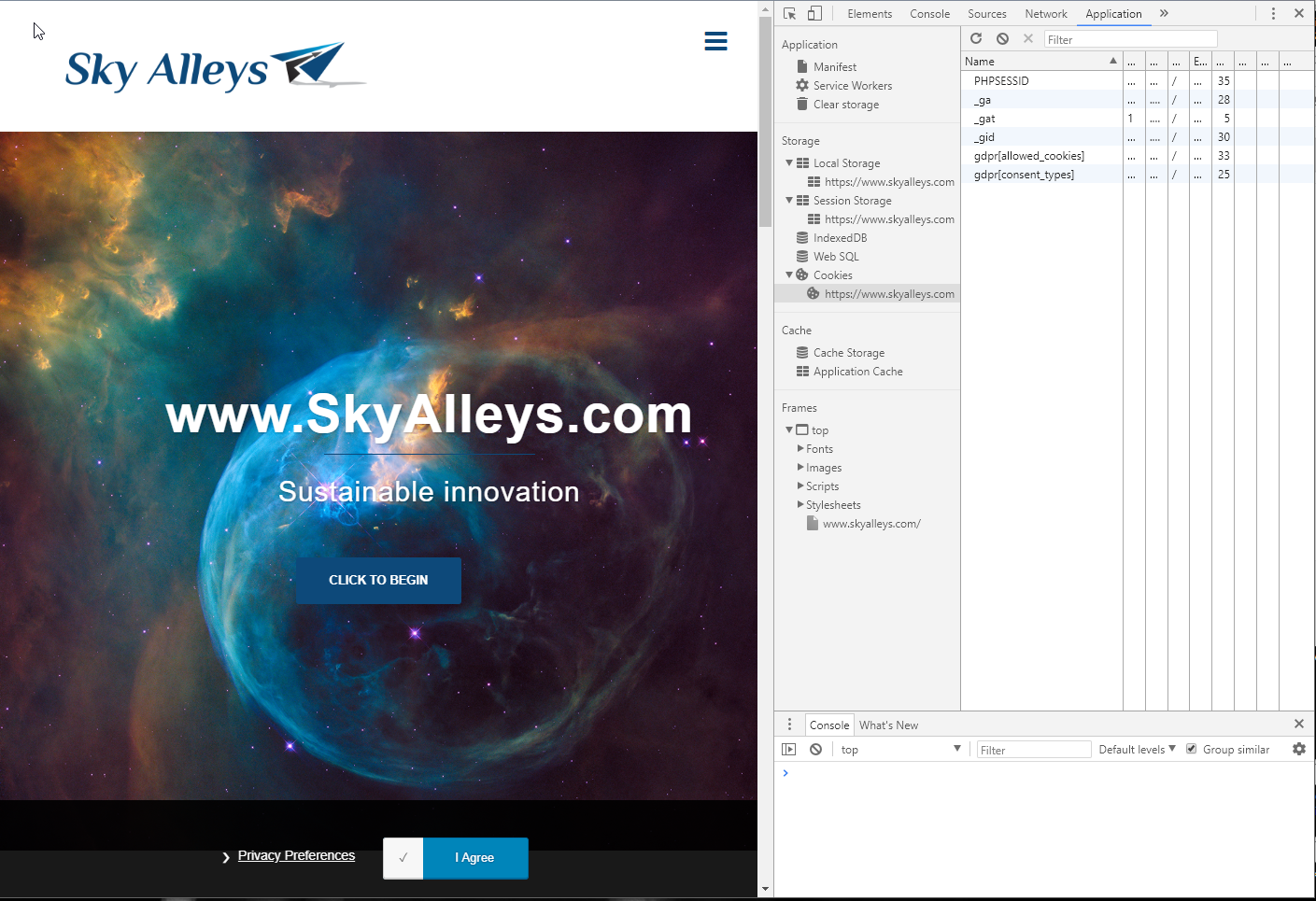This screenshot has width=1316, height=901.
Task: Open console context dropdown top
Action: (900, 749)
